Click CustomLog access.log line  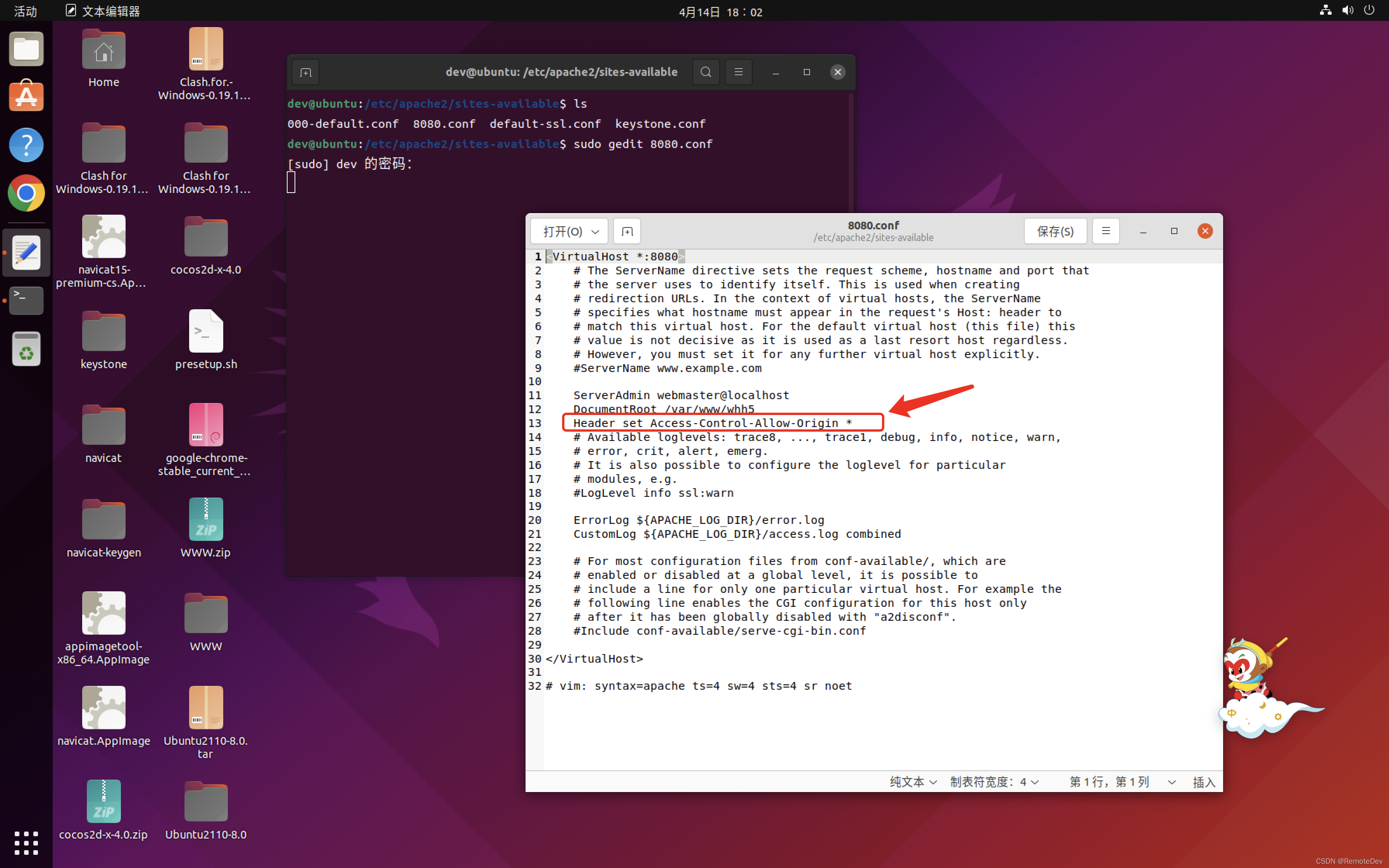(737, 534)
